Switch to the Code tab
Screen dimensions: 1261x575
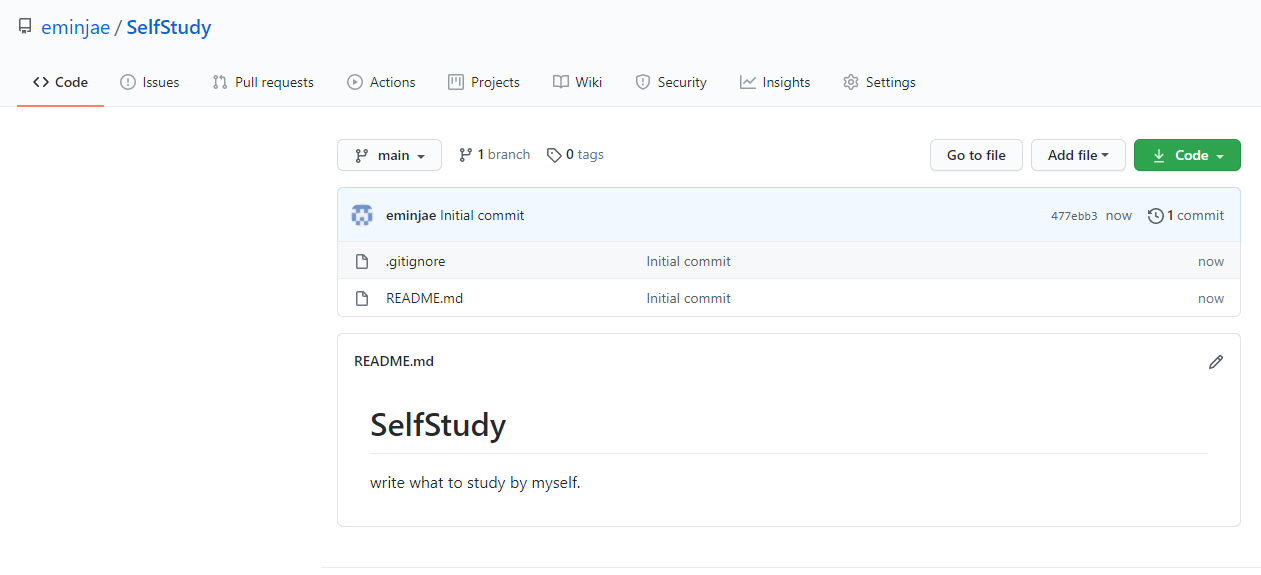60,82
